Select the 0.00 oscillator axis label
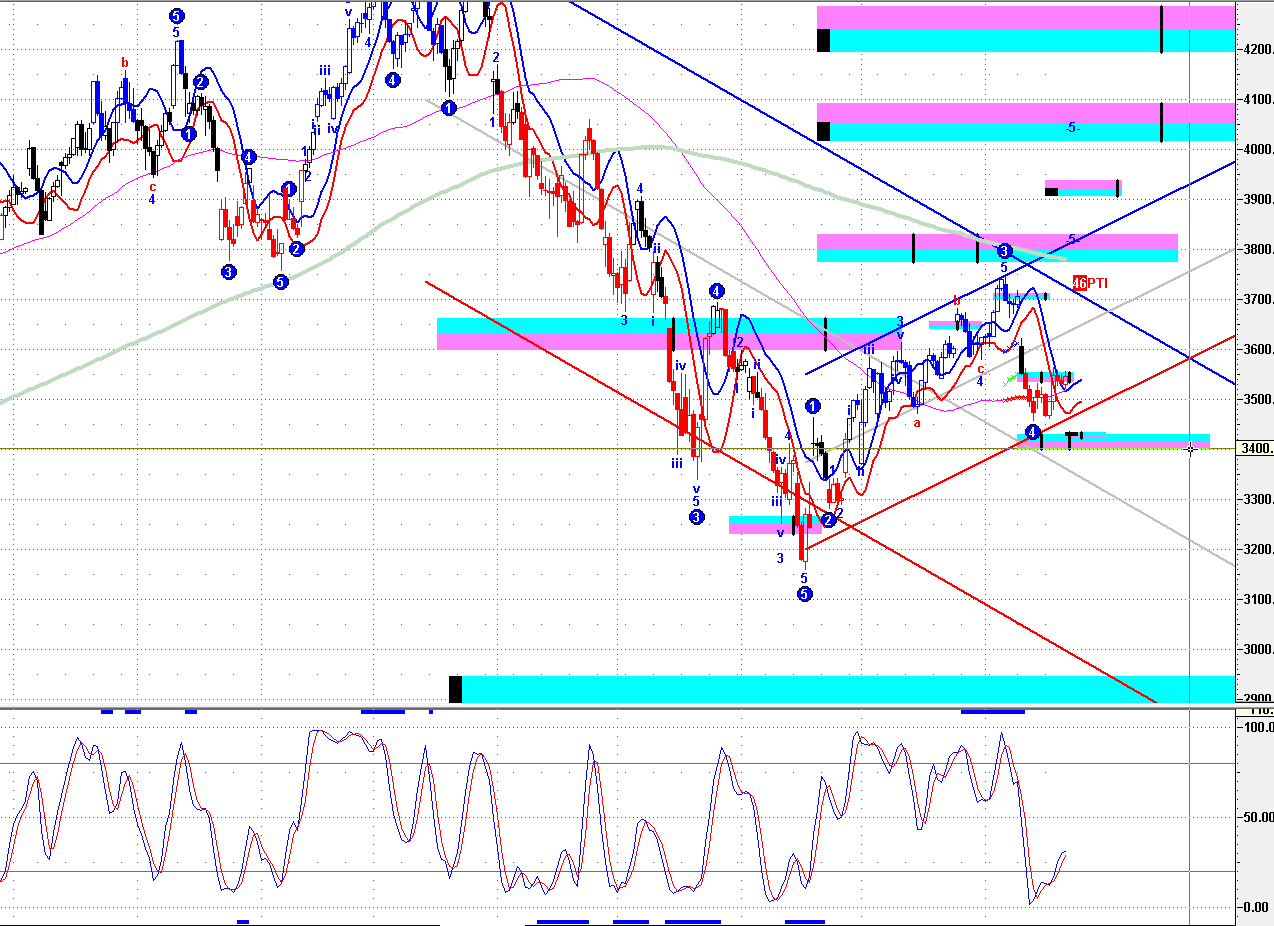Viewport: 1274px width, 926px height. point(1256,907)
